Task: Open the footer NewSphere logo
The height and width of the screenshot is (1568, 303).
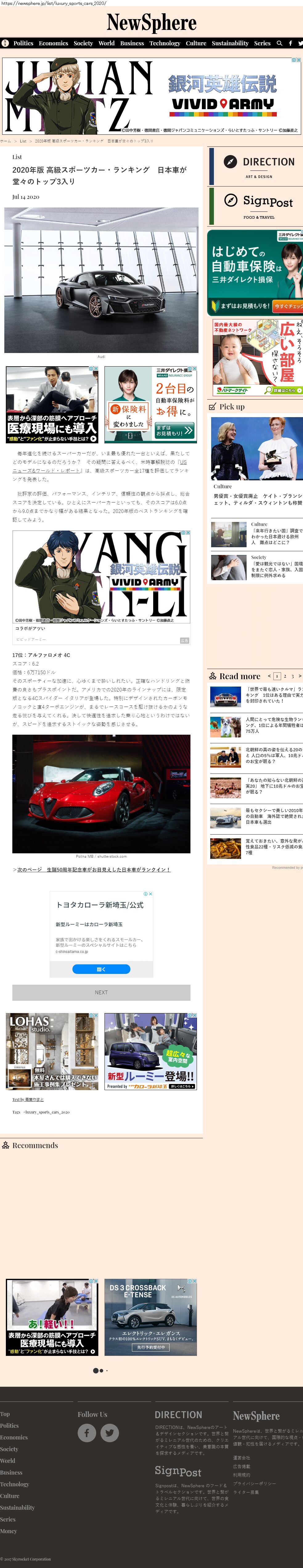Action: 256,1416
